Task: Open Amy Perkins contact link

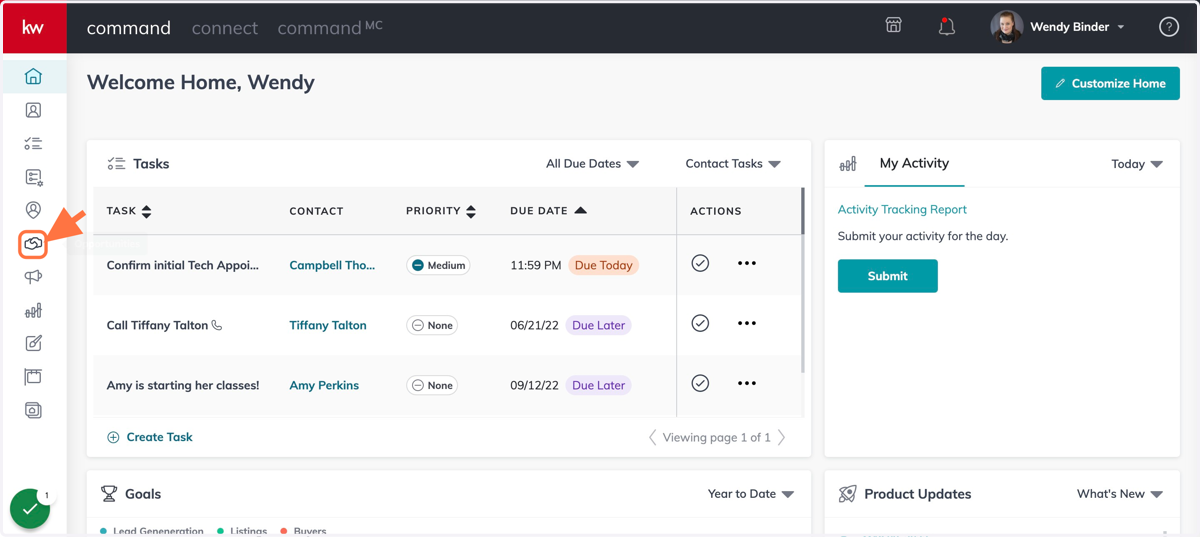Action: pyautogui.click(x=324, y=385)
